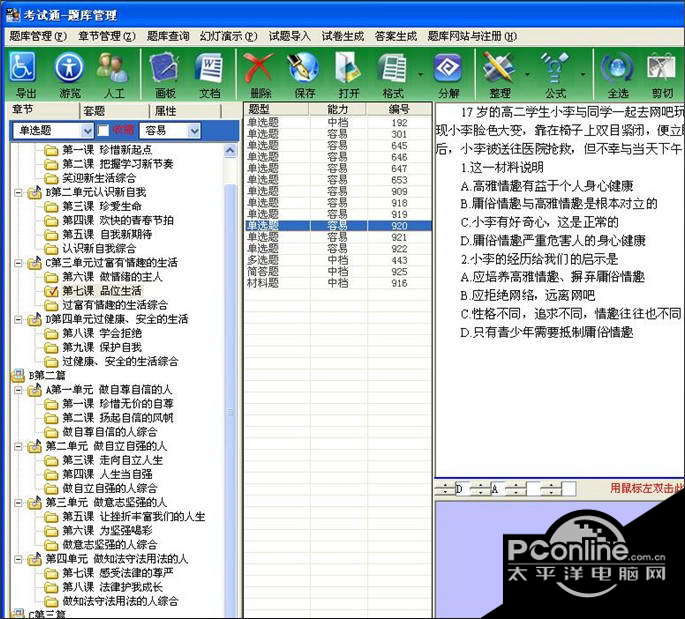Screen dimensions: 685x619
Task: Select the 第三课 珍爱生命 folder
Action: [x=93, y=206]
